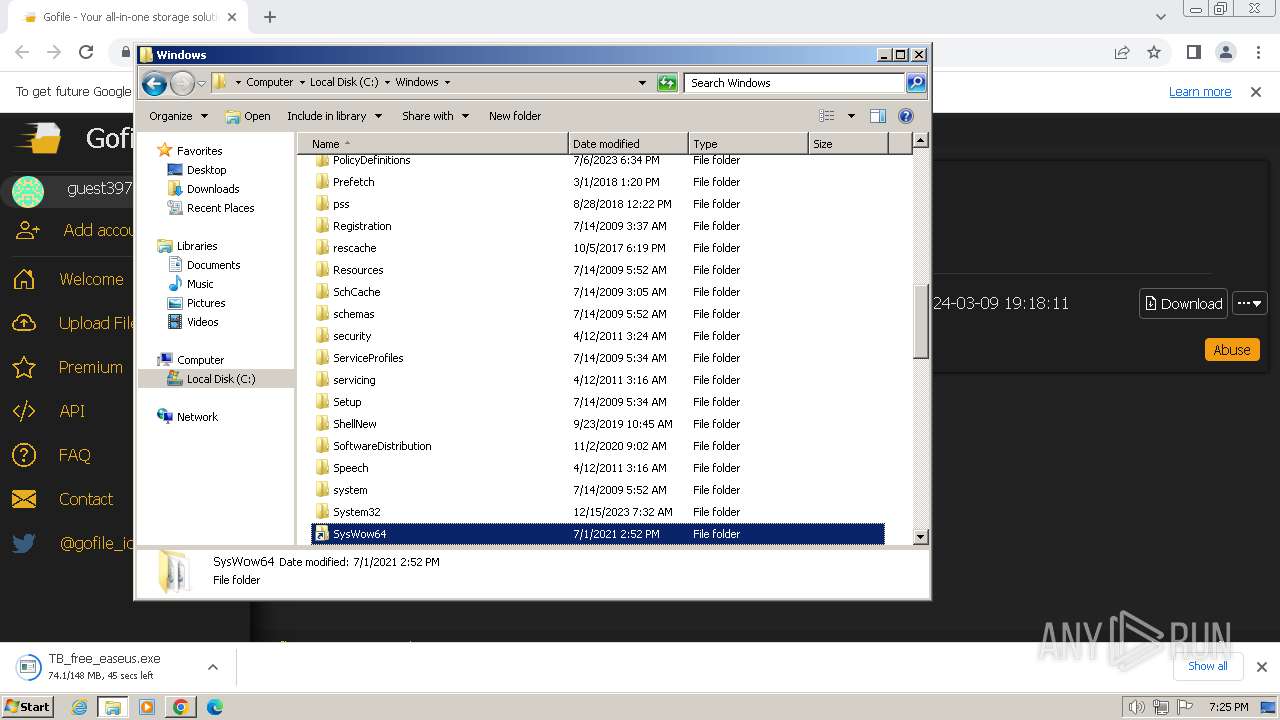The image size is (1280, 720).
Task: Open Chrome three-dot menu
Action: click(1257, 52)
